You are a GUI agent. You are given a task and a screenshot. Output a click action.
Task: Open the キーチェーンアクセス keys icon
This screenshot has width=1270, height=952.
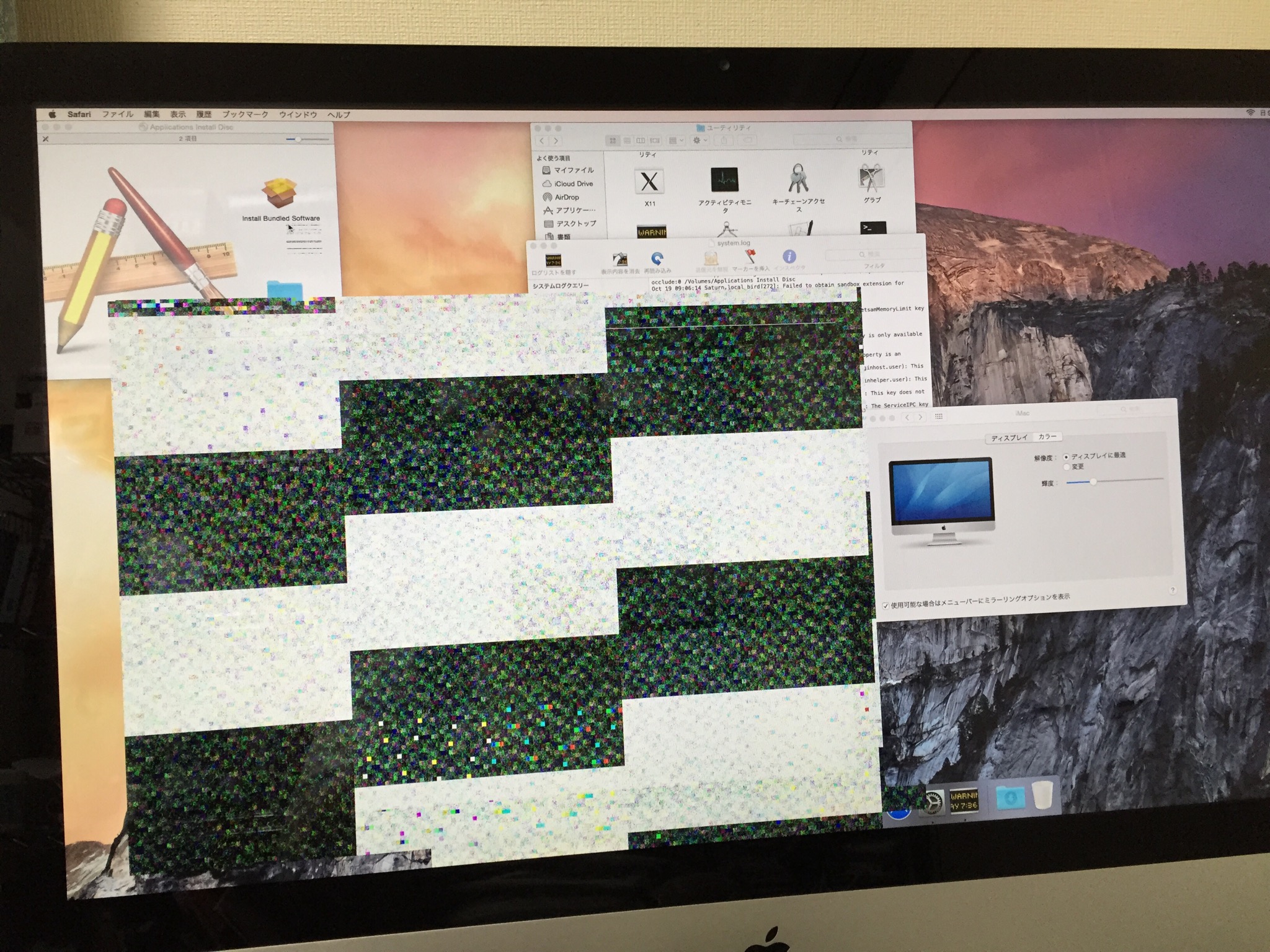(x=798, y=179)
